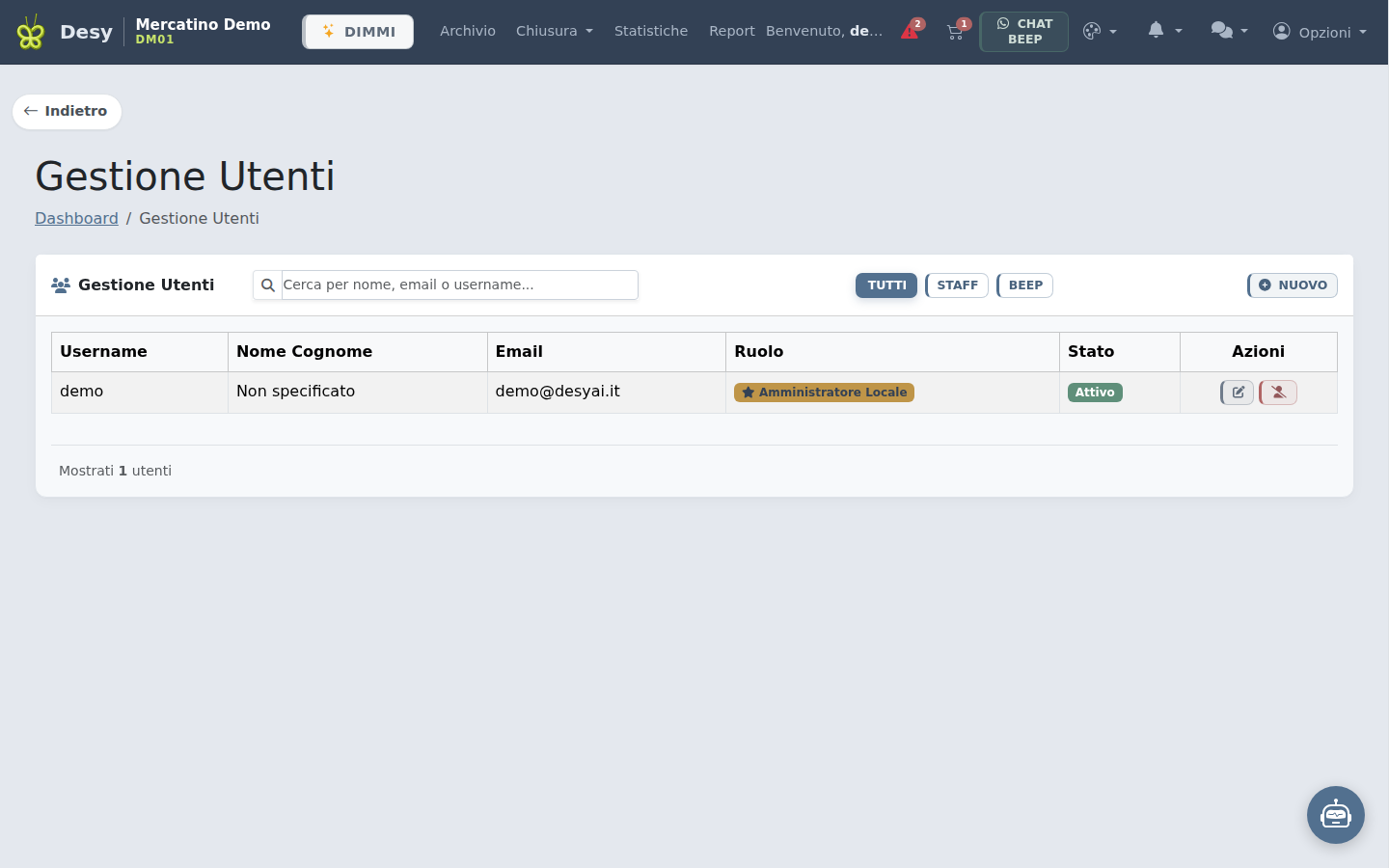Click the Benvenuto welcome text
Image resolution: width=1389 pixels, height=868 pixels.
tap(824, 31)
